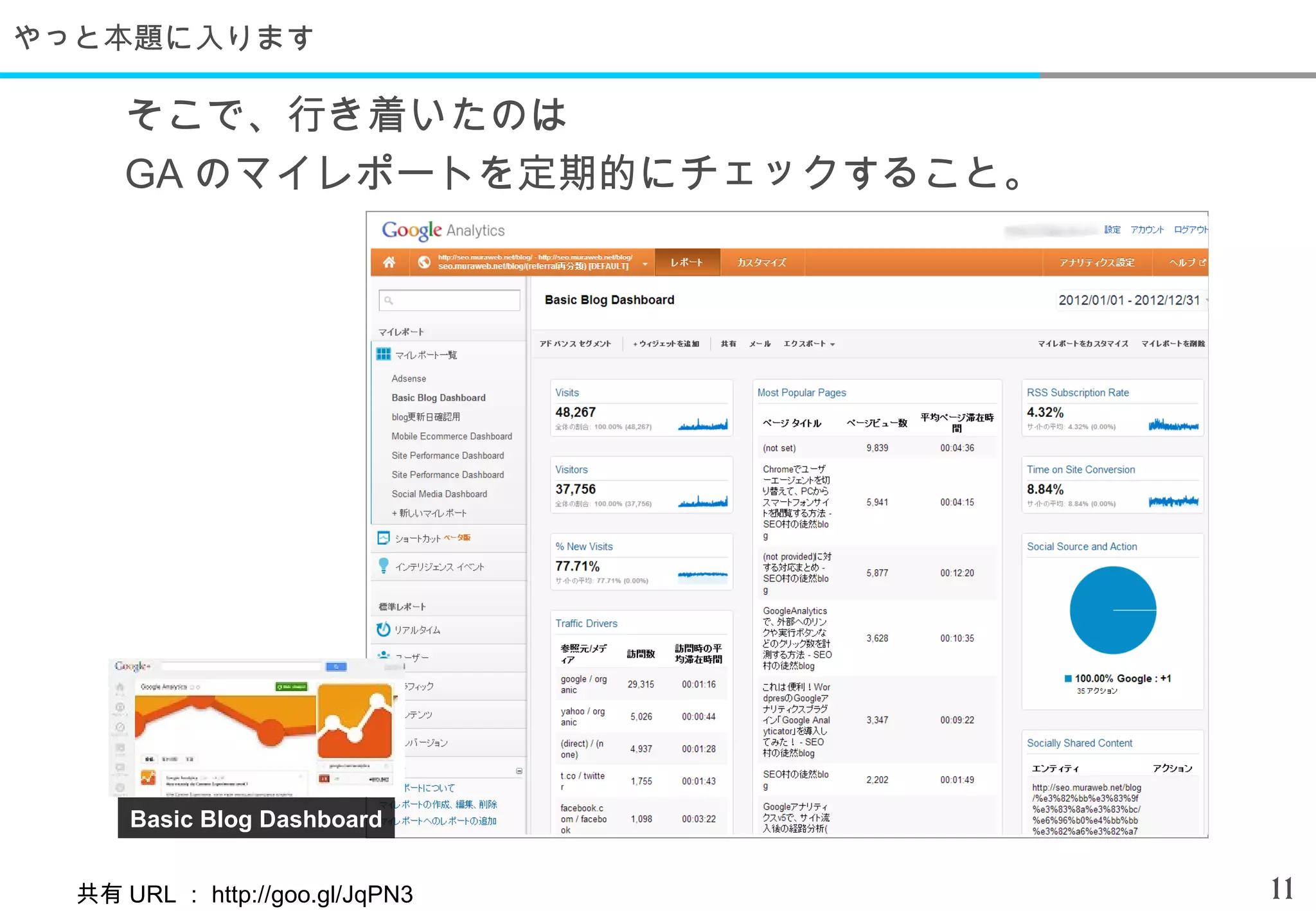The image size is (1316, 911).
Task: Click the Visits sparkline chart
Action: pyautogui.click(x=703, y=424)
